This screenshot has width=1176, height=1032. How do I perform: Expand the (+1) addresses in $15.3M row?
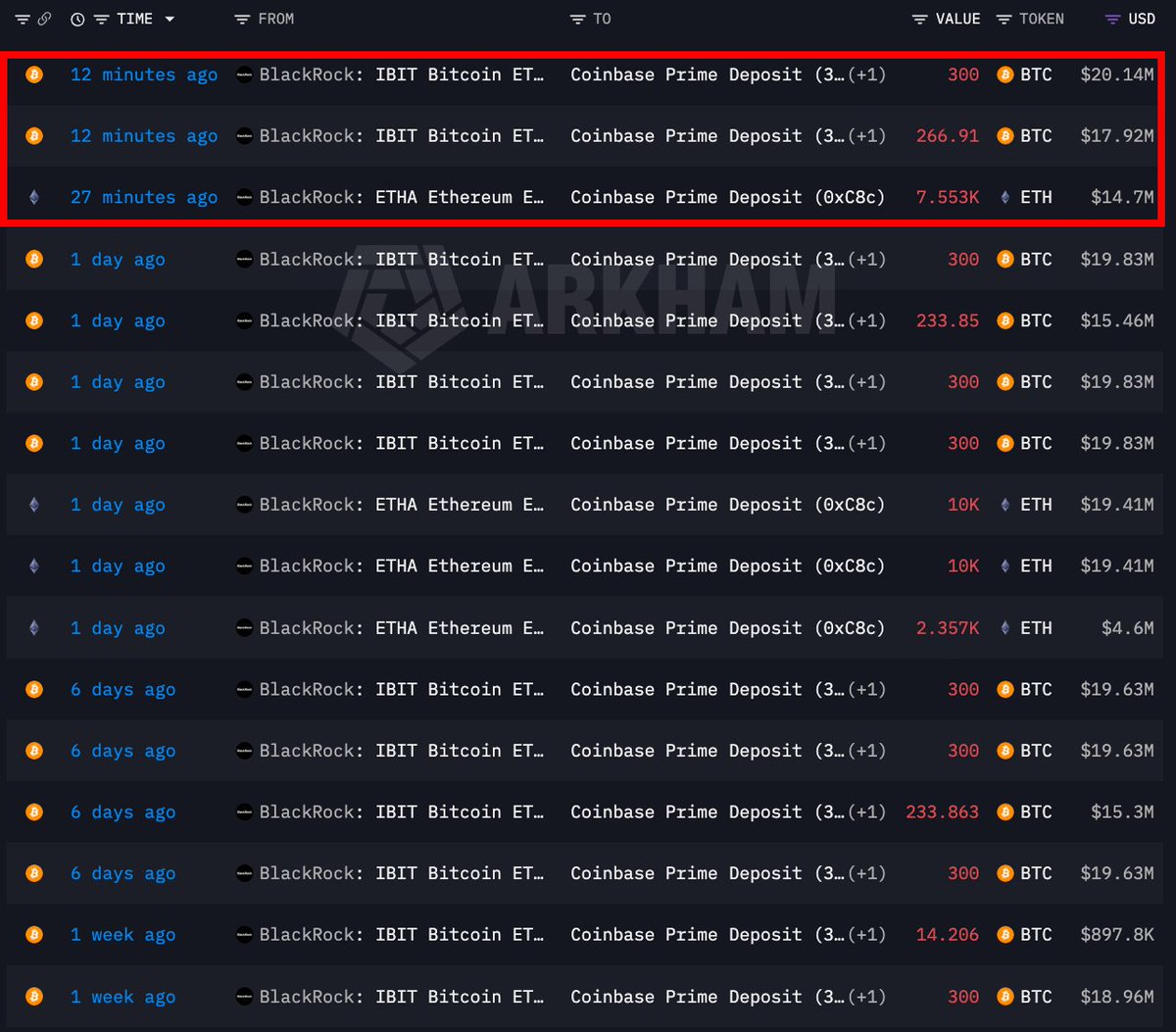(x=866, y=812)
